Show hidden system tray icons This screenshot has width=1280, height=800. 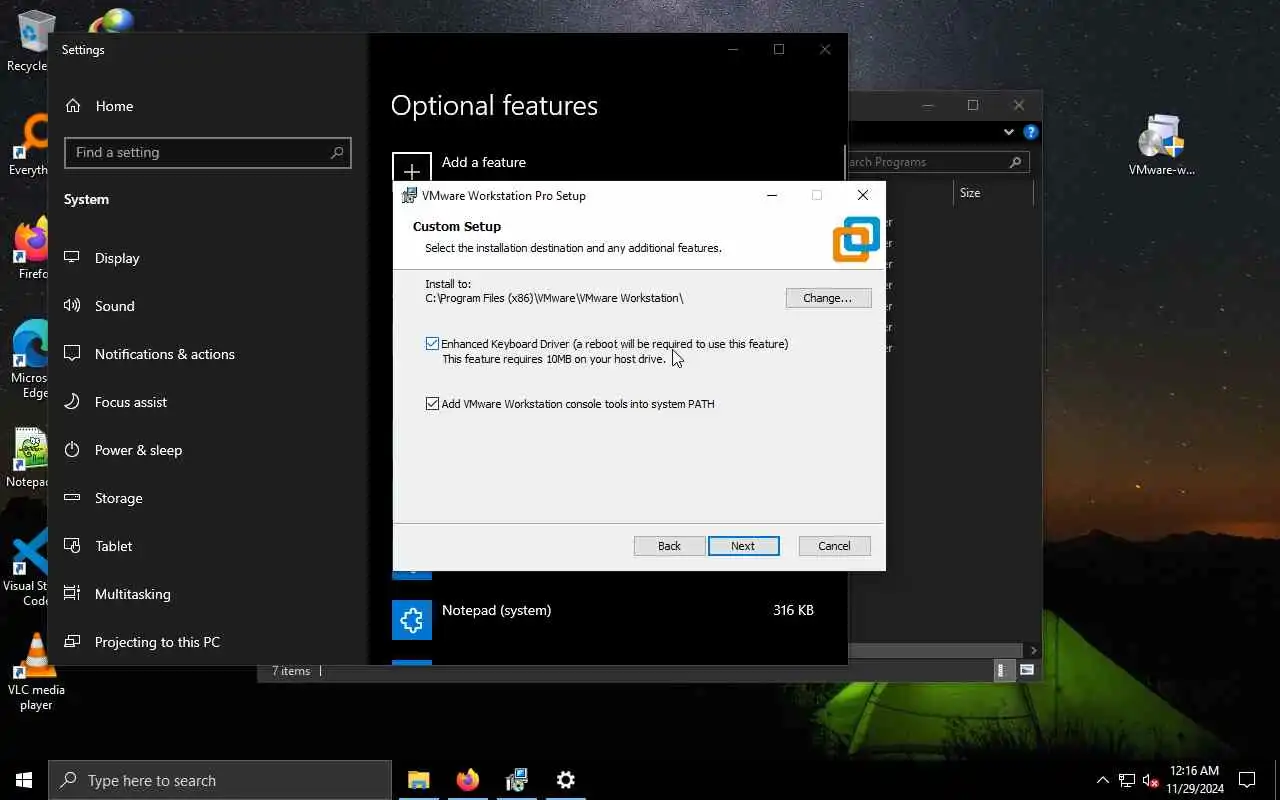[1103, 780]
